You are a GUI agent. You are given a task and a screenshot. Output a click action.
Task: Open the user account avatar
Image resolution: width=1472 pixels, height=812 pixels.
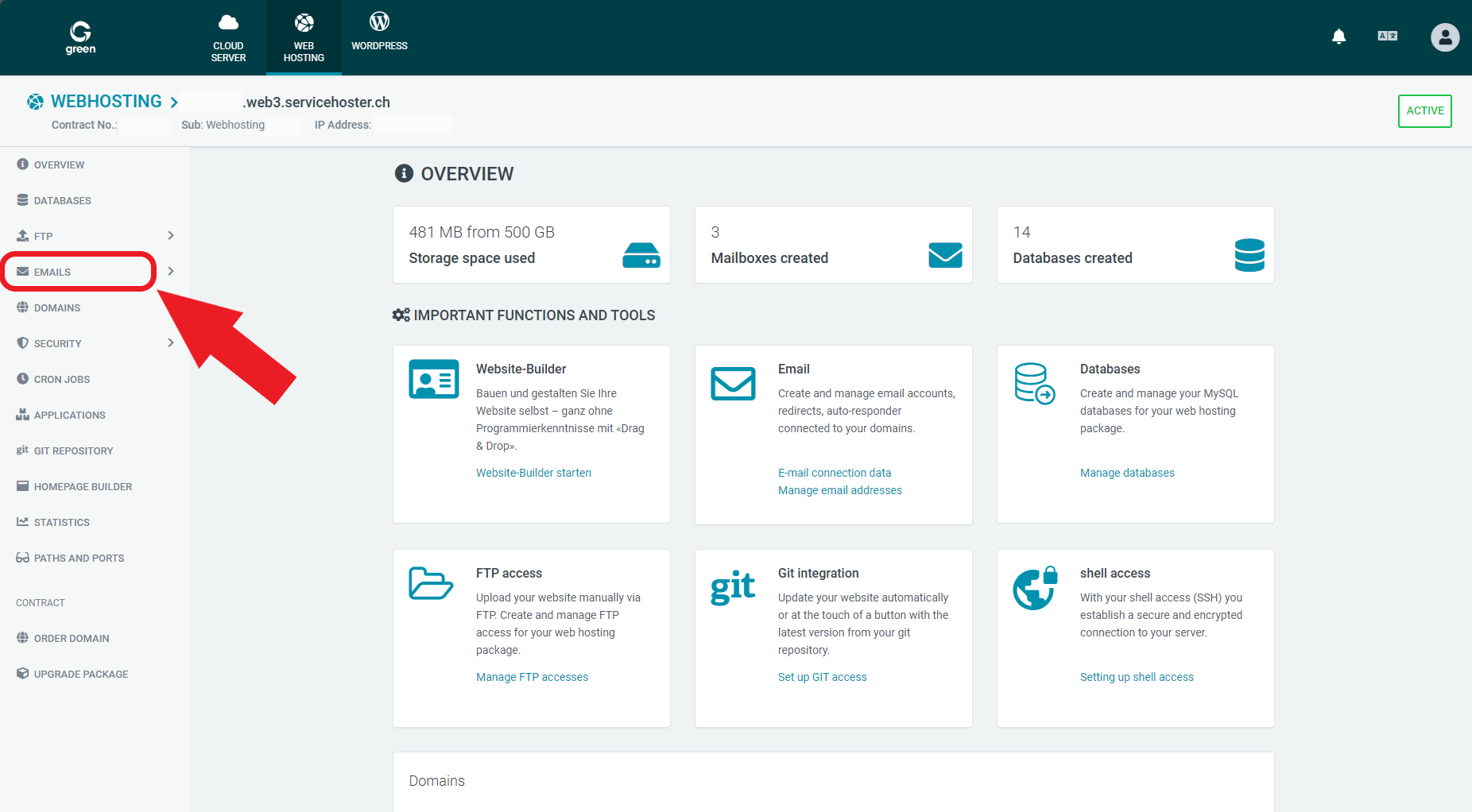[1445, 37]
